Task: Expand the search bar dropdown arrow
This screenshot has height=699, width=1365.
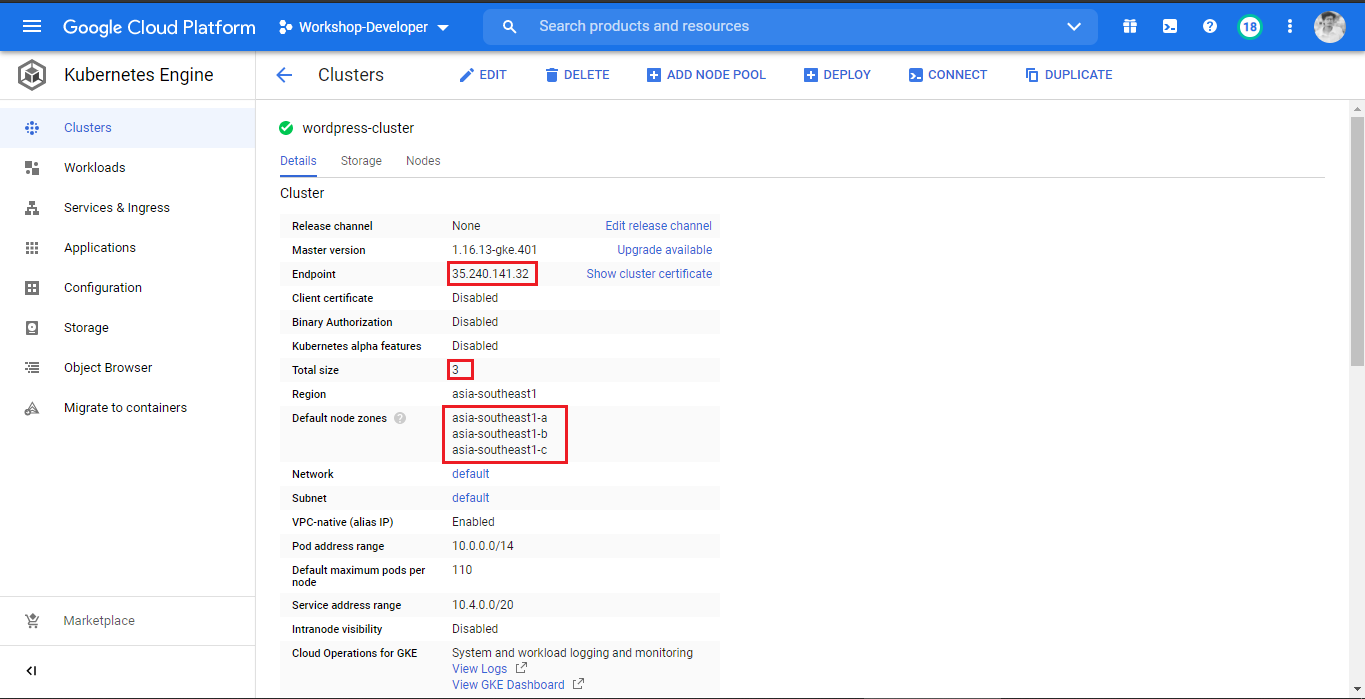Action: point(1074,27)
